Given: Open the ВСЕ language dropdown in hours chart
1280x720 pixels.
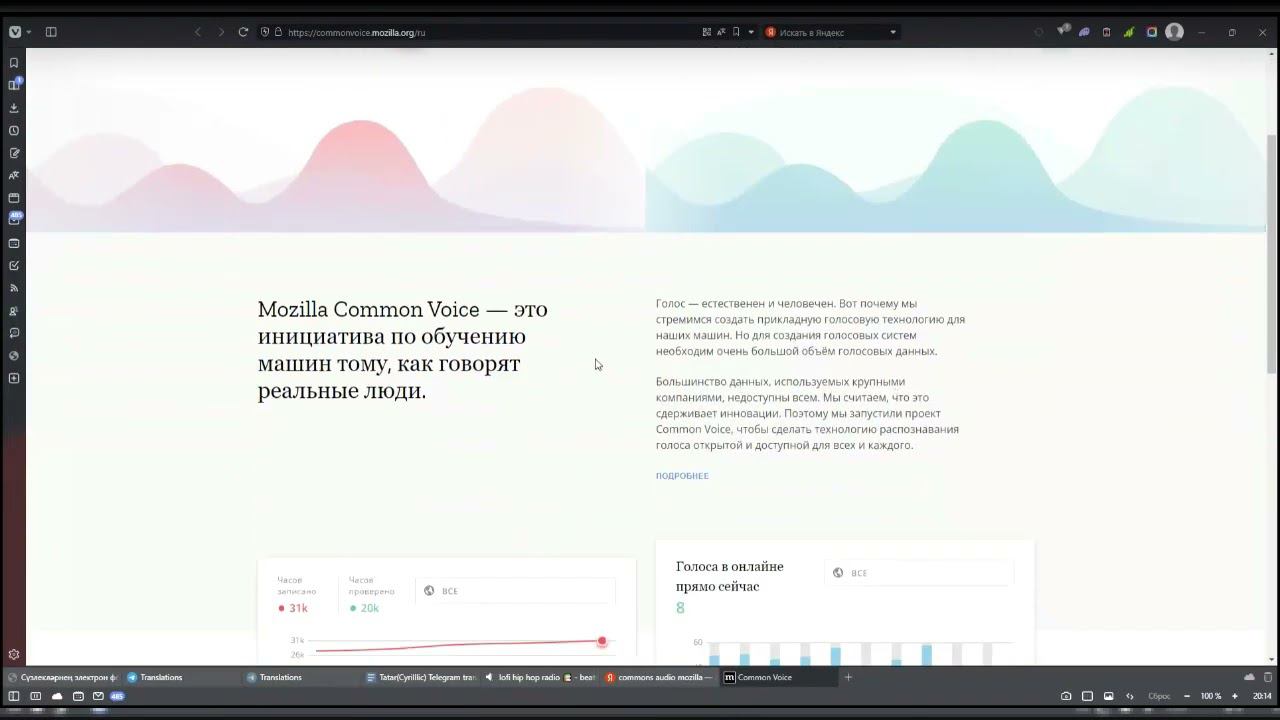Looking at the screenshot, I should coord(516,591).
